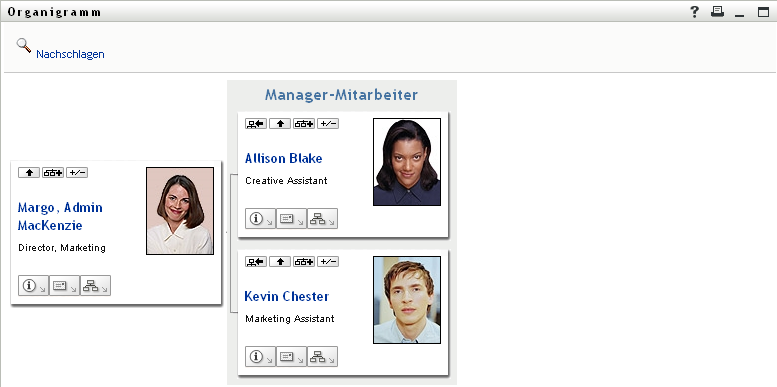
Task: Select the Marketing Assistant title text
Action: point(289,319)
